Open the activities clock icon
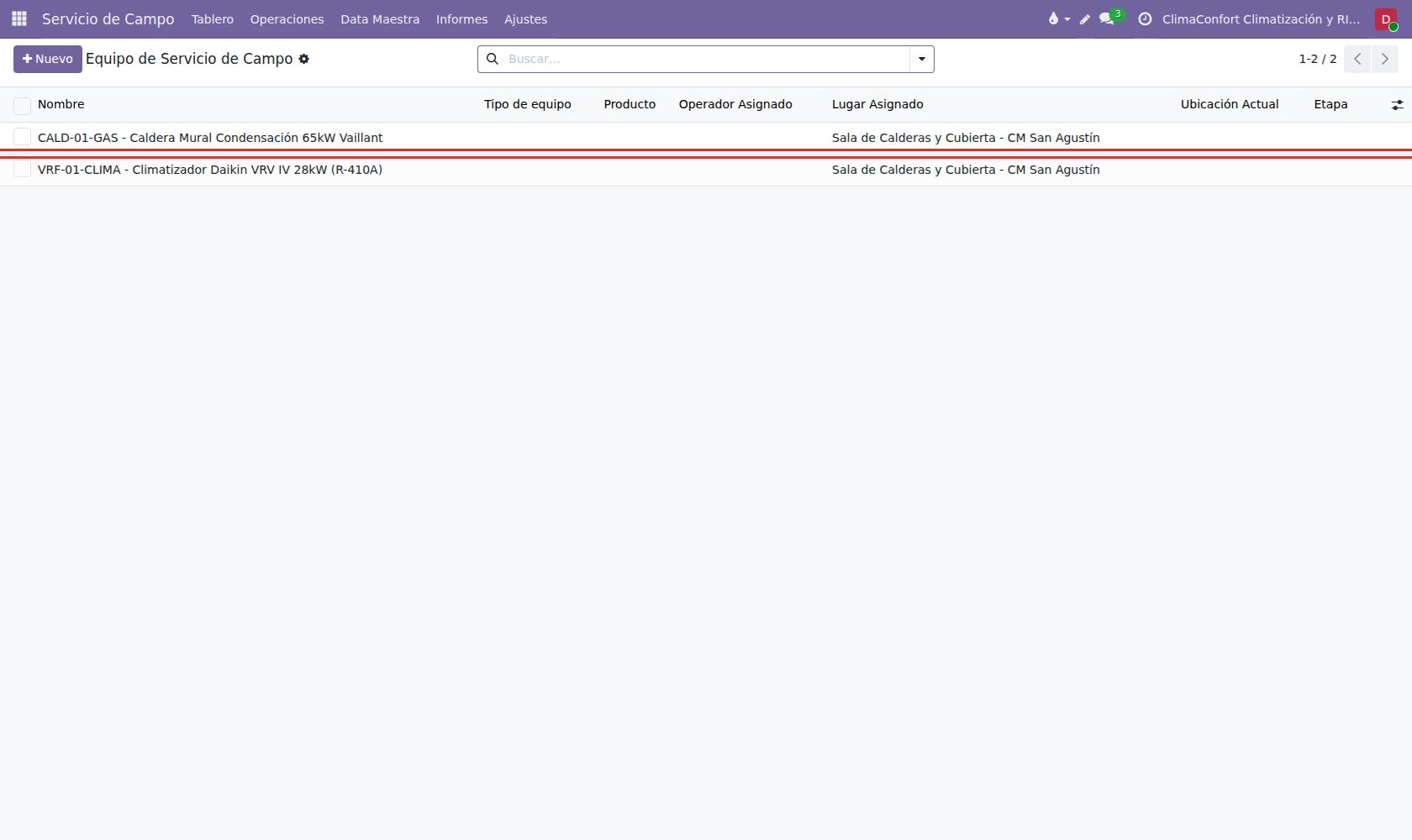 point(1145,18)
